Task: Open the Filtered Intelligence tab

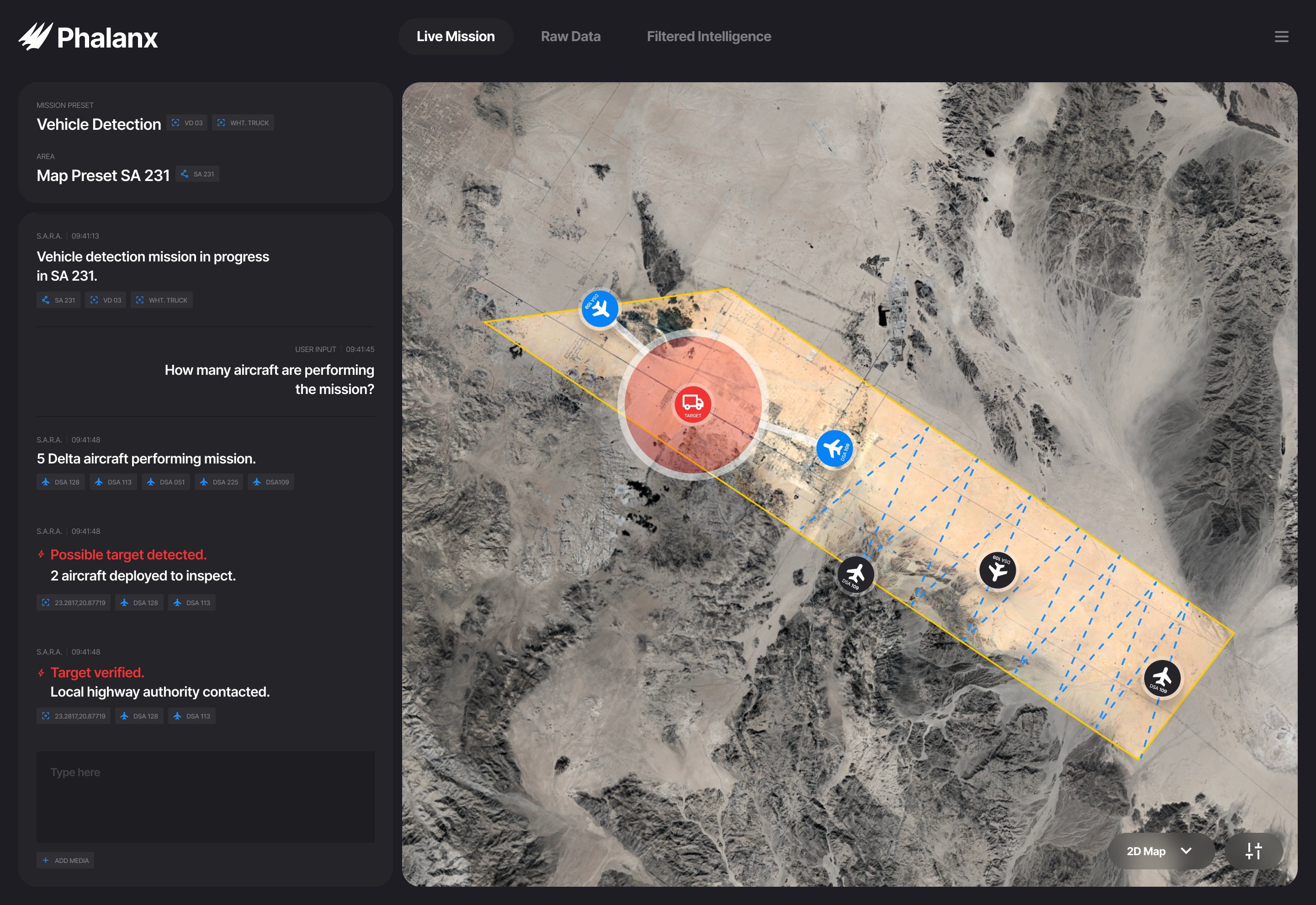Action: point(709,36)
